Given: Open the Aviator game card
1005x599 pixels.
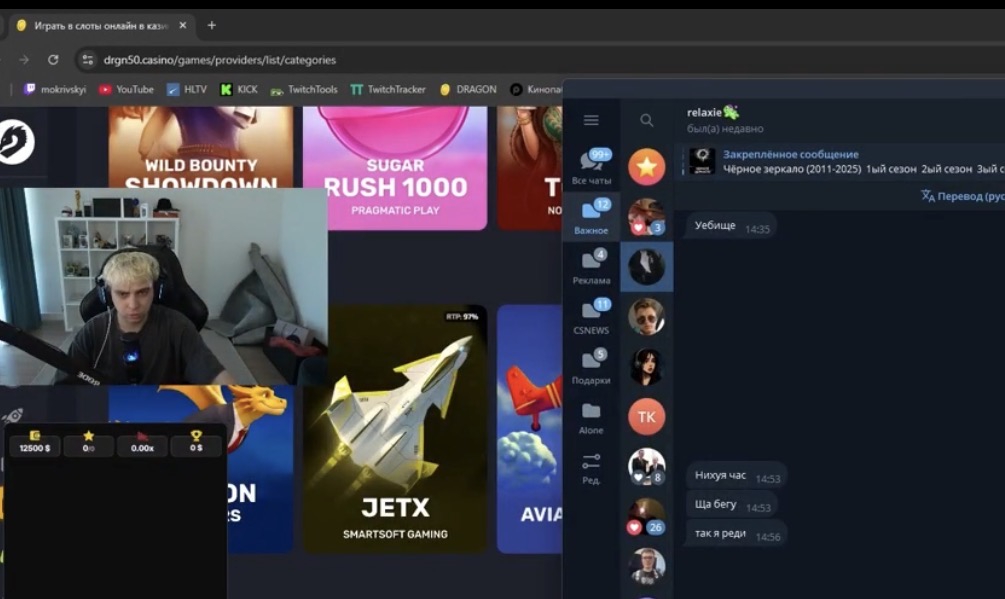Looking at the screenshot, I should pos(530,429).
